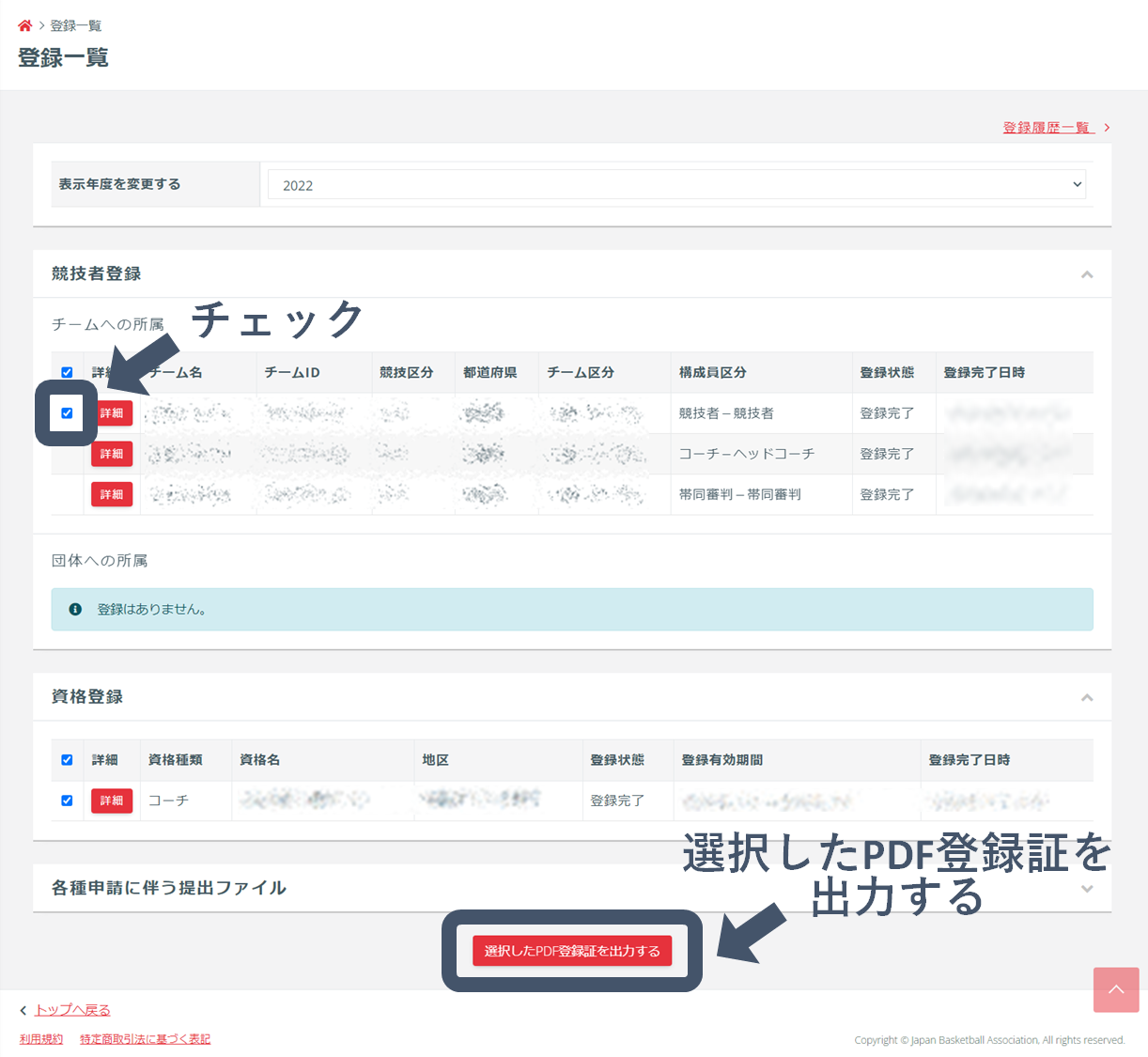This screenshot has width=1148, height=1057.
Task: Open 詳細 for the コーチ qualification
Action: coord(112,801)
